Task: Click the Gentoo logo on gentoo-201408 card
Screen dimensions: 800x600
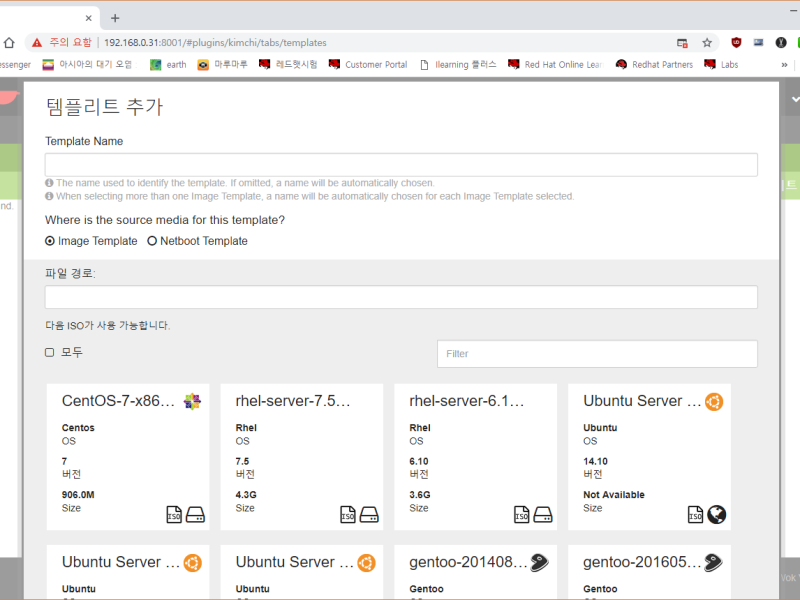Action: (x=539, y=562)
